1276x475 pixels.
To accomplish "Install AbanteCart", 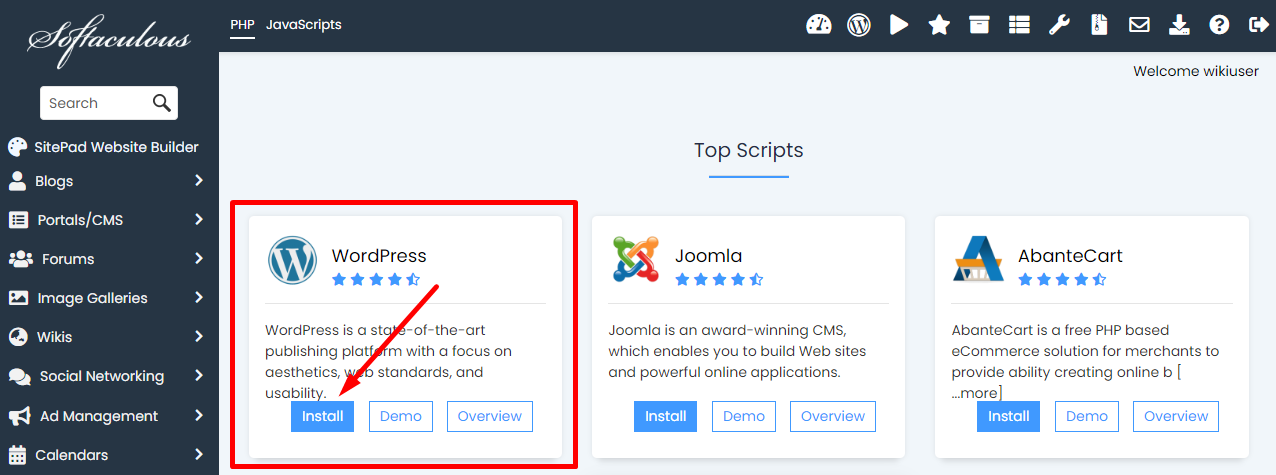I will tap(1009, 416).
